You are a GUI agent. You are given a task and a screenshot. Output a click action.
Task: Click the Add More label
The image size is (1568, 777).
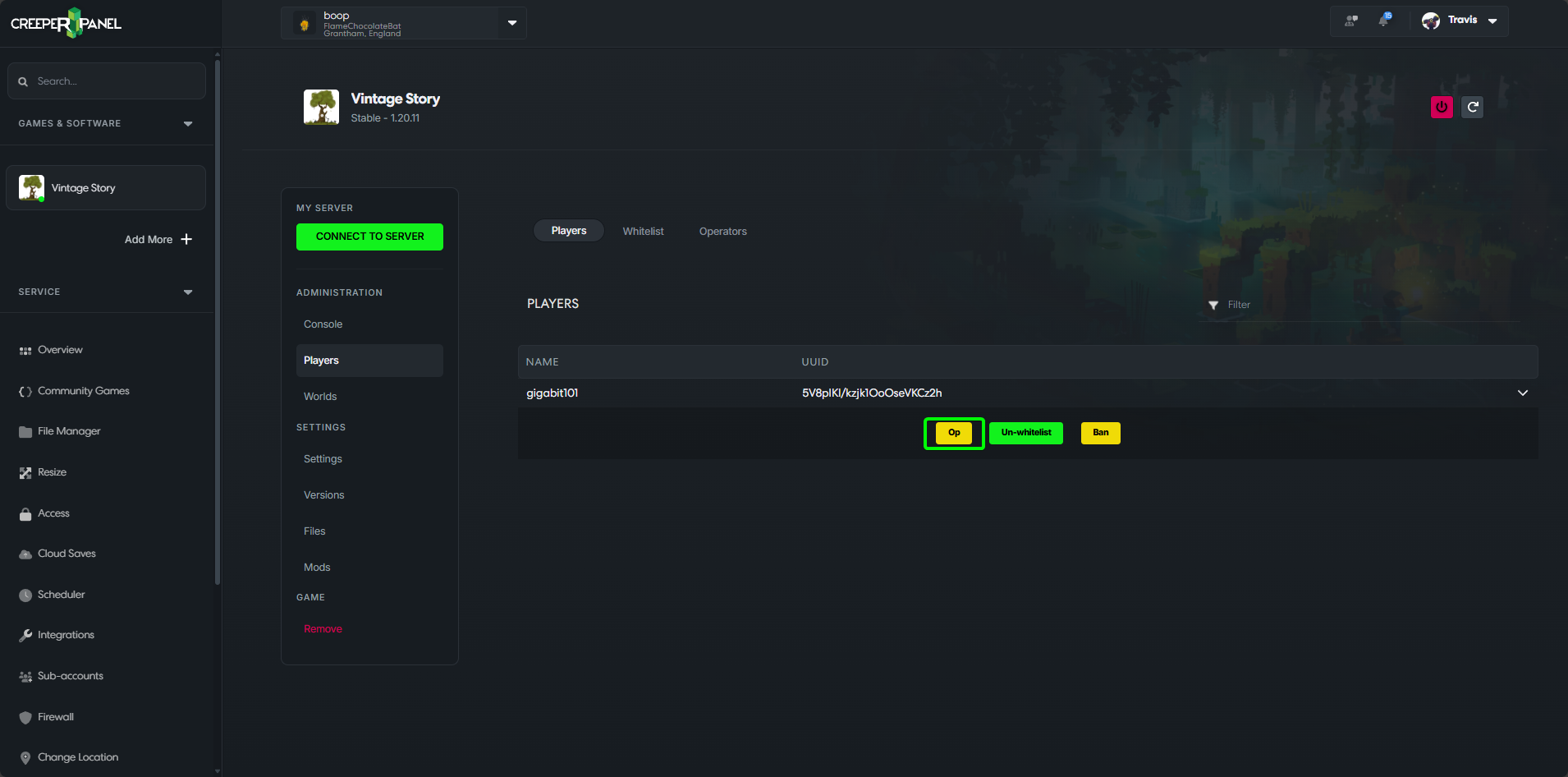tap(149, 240)
